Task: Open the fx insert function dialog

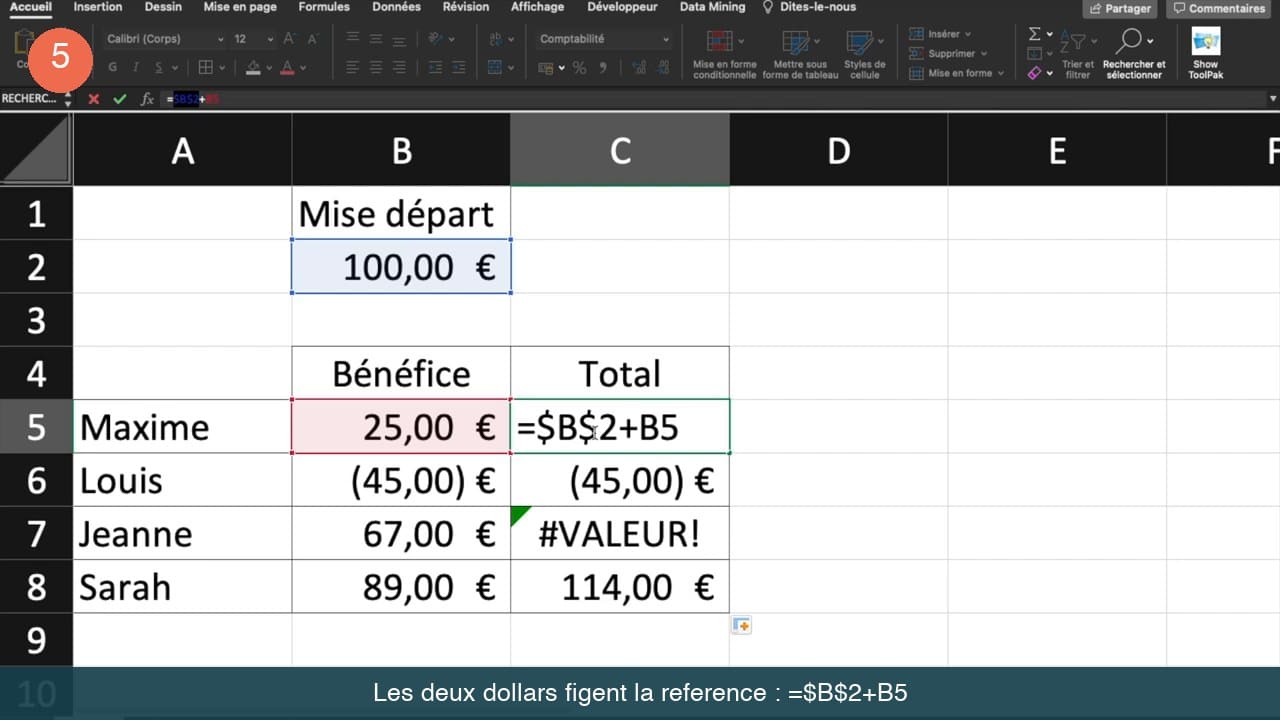Action: coord(147,99)
